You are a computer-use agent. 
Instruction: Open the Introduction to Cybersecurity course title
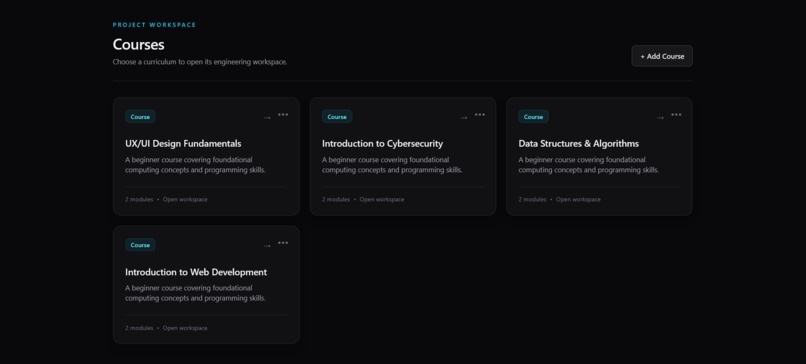click(382, 143)
